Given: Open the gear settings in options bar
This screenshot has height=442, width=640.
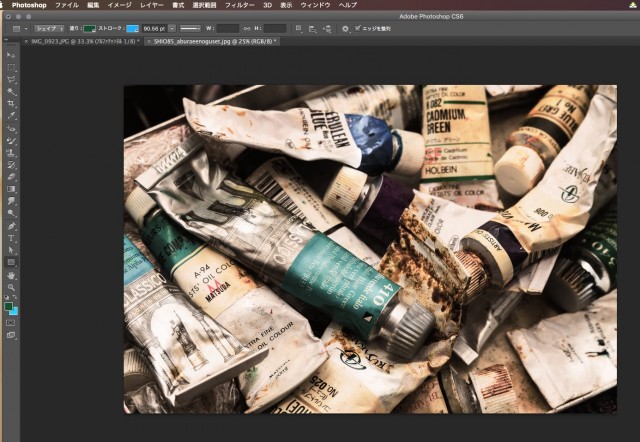Looking at the screenshot, I should pos(345,29).
